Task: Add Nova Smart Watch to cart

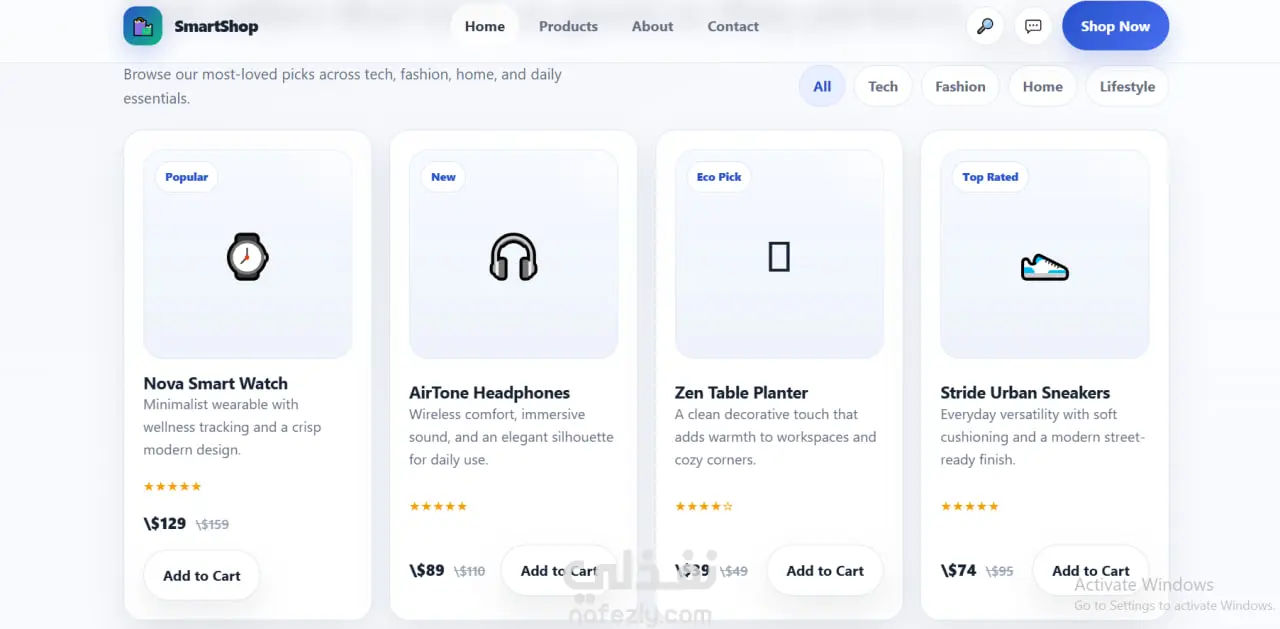Action: point(202,576)
